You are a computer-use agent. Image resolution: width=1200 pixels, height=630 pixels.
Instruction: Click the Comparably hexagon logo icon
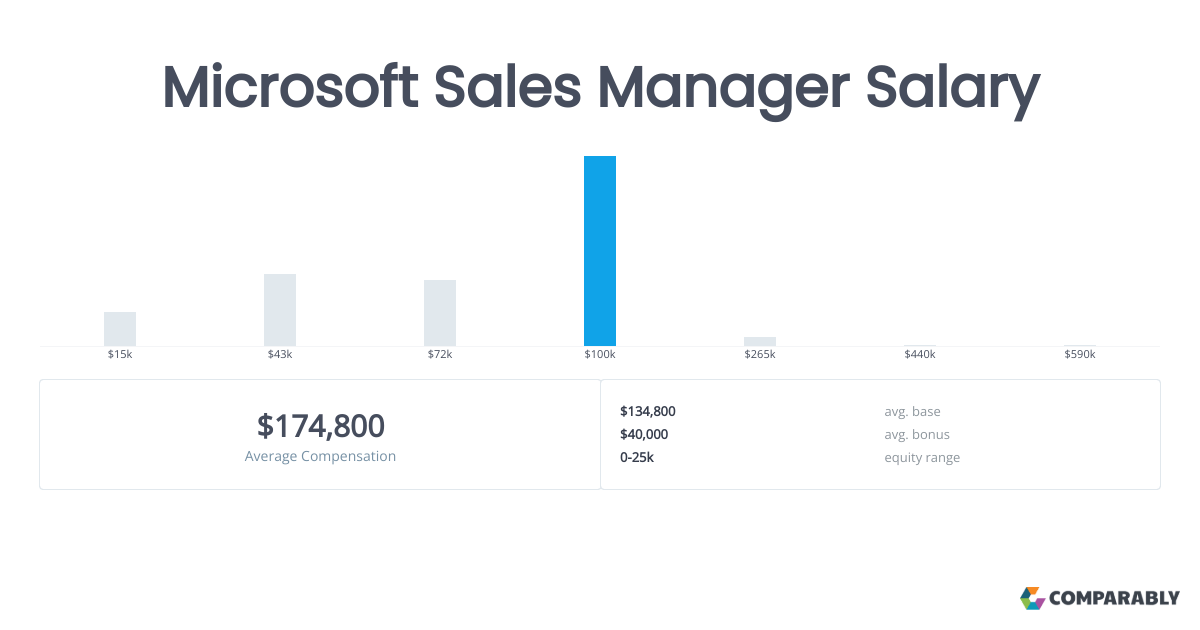pos(1032,598)
